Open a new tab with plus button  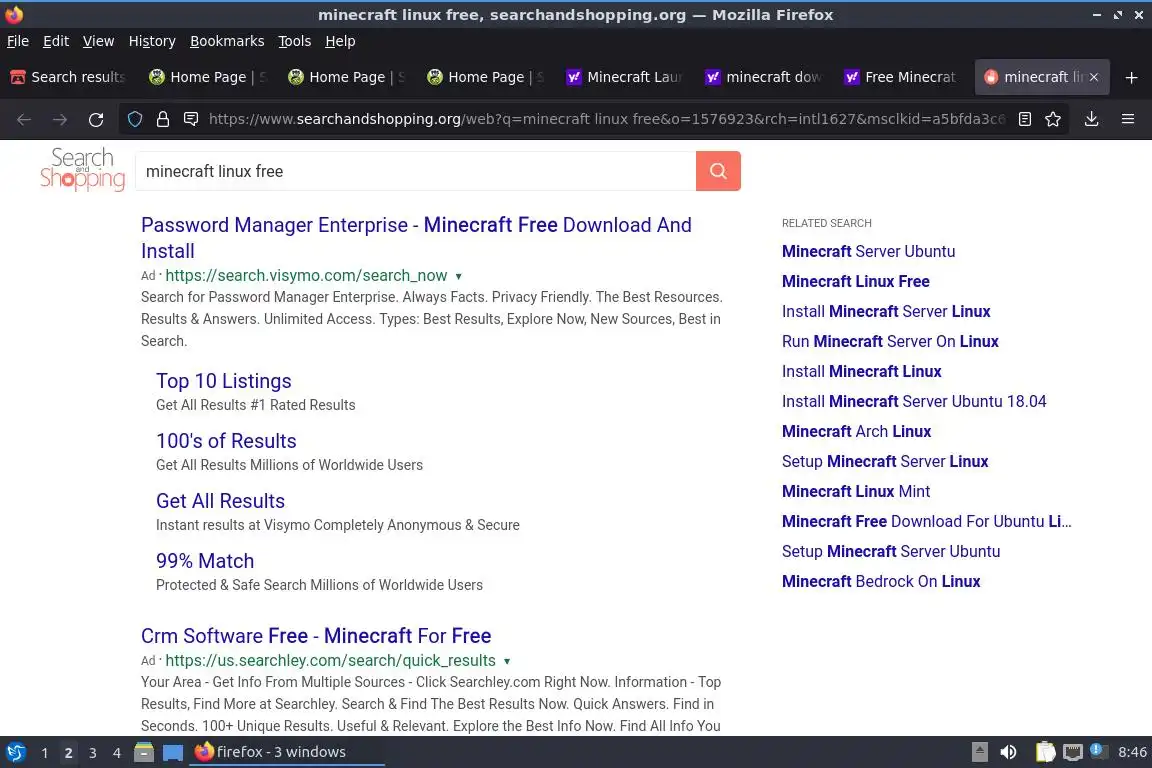(1131, 77)
